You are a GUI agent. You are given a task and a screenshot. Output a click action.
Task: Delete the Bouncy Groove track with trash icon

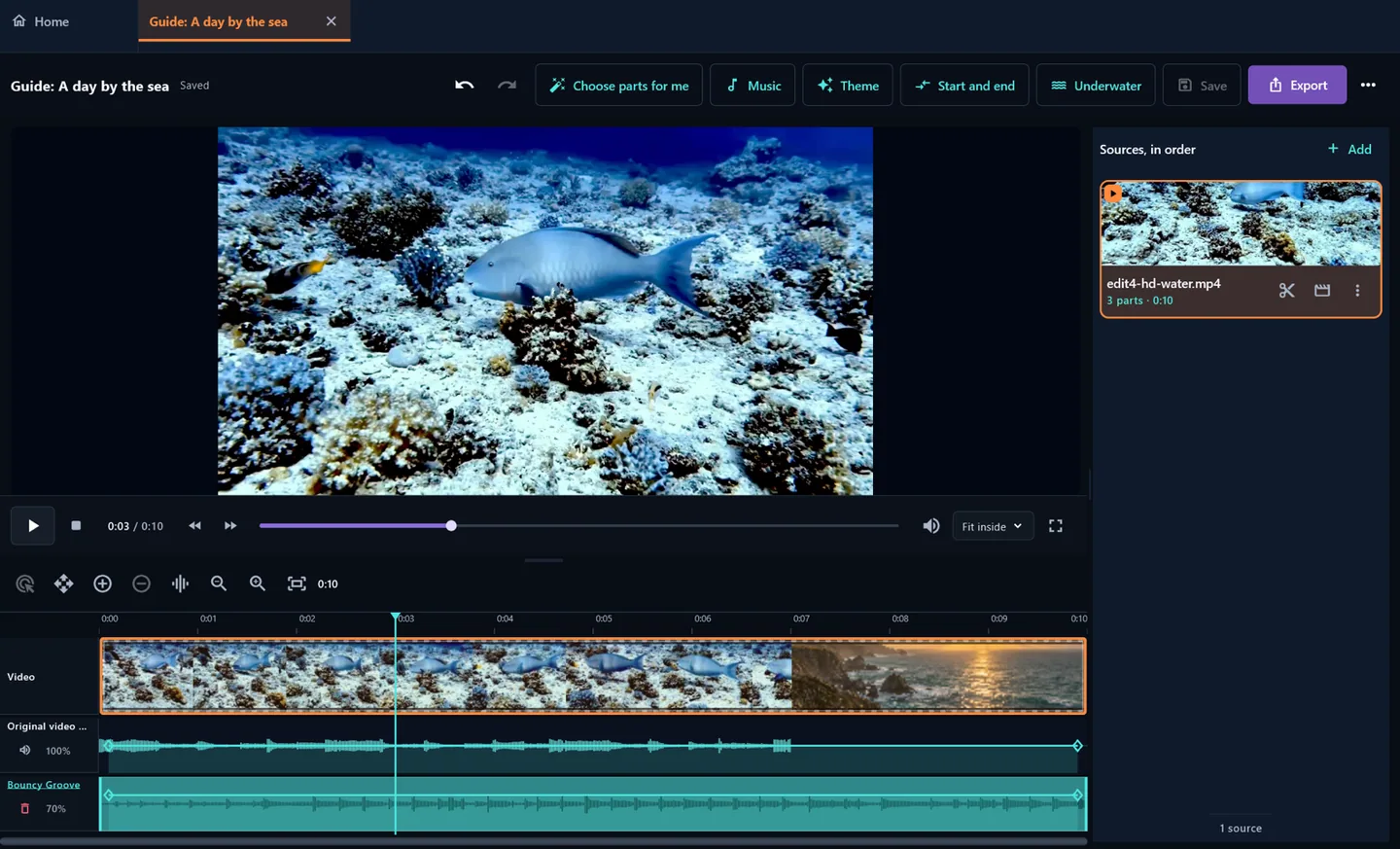pos(25,809)
